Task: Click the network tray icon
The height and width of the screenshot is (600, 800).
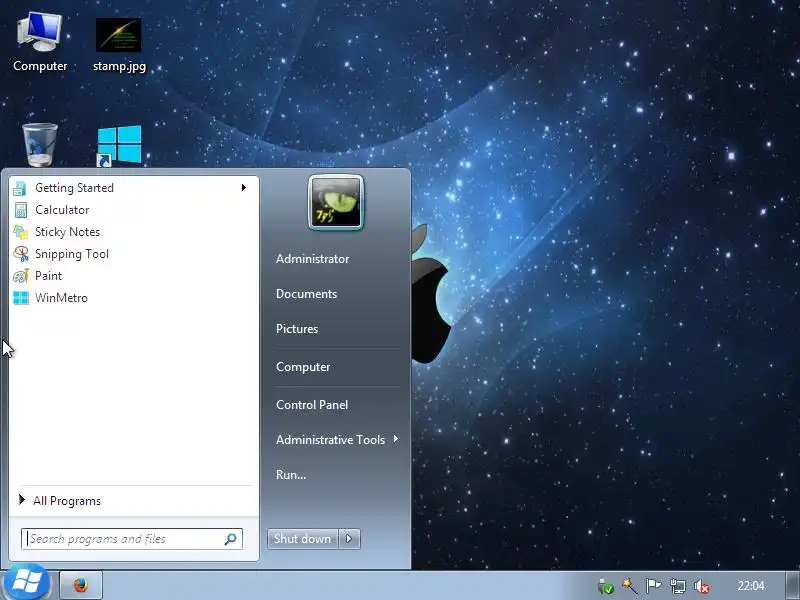Action: pos(678,587)
